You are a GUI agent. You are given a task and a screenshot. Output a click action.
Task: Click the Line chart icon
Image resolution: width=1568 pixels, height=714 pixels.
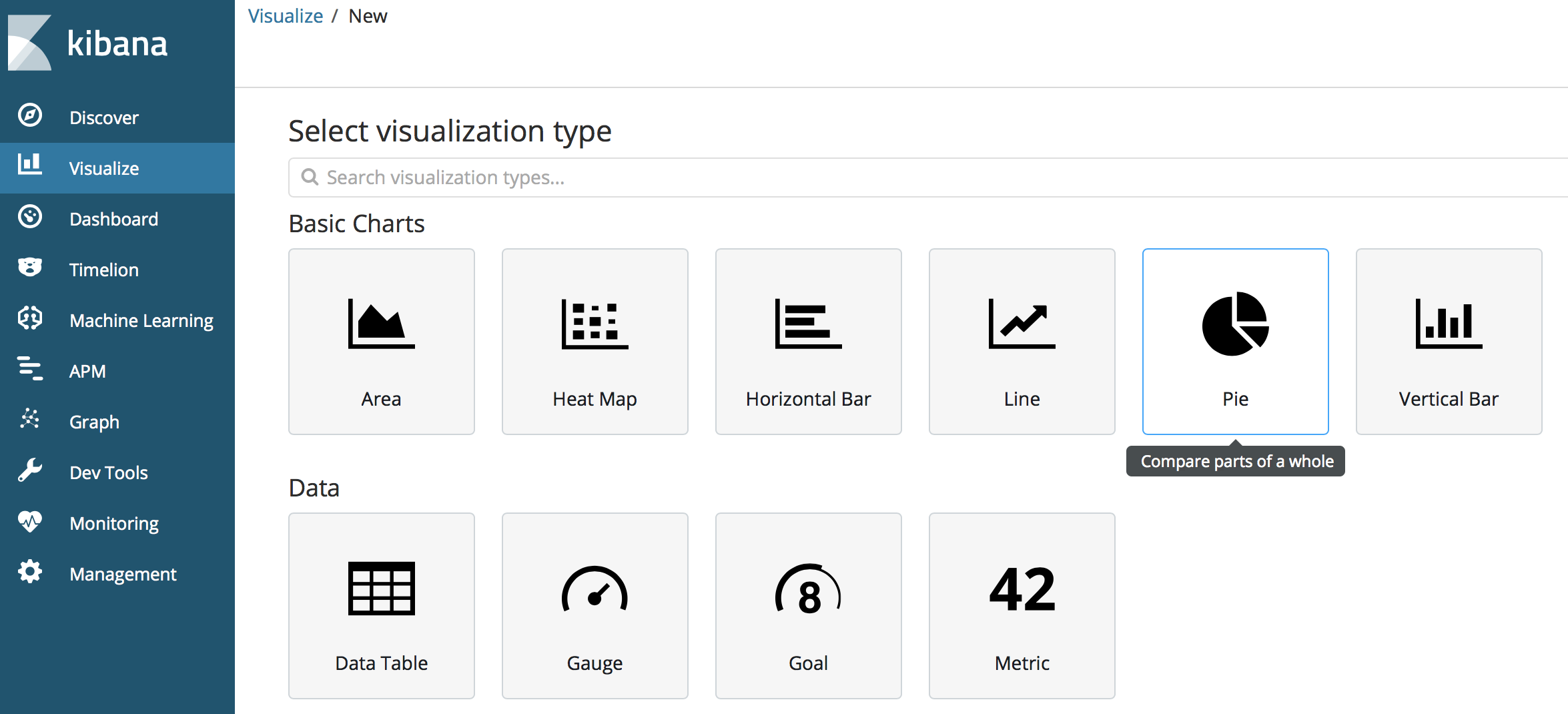(x=1022, y=324)
